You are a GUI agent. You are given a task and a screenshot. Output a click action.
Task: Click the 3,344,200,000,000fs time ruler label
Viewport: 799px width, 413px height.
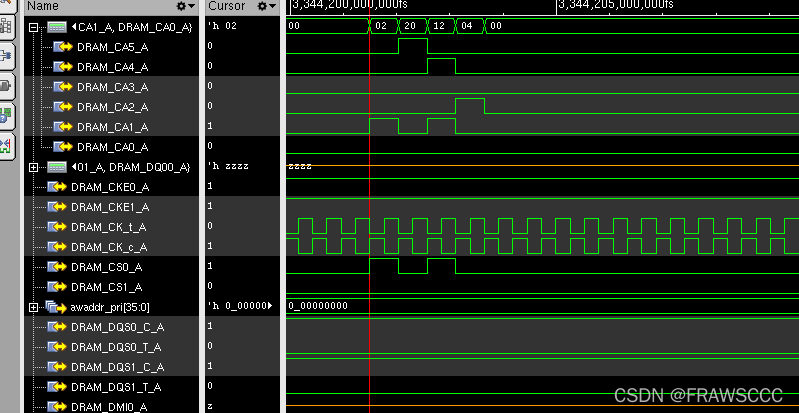(x=350, y=5)
